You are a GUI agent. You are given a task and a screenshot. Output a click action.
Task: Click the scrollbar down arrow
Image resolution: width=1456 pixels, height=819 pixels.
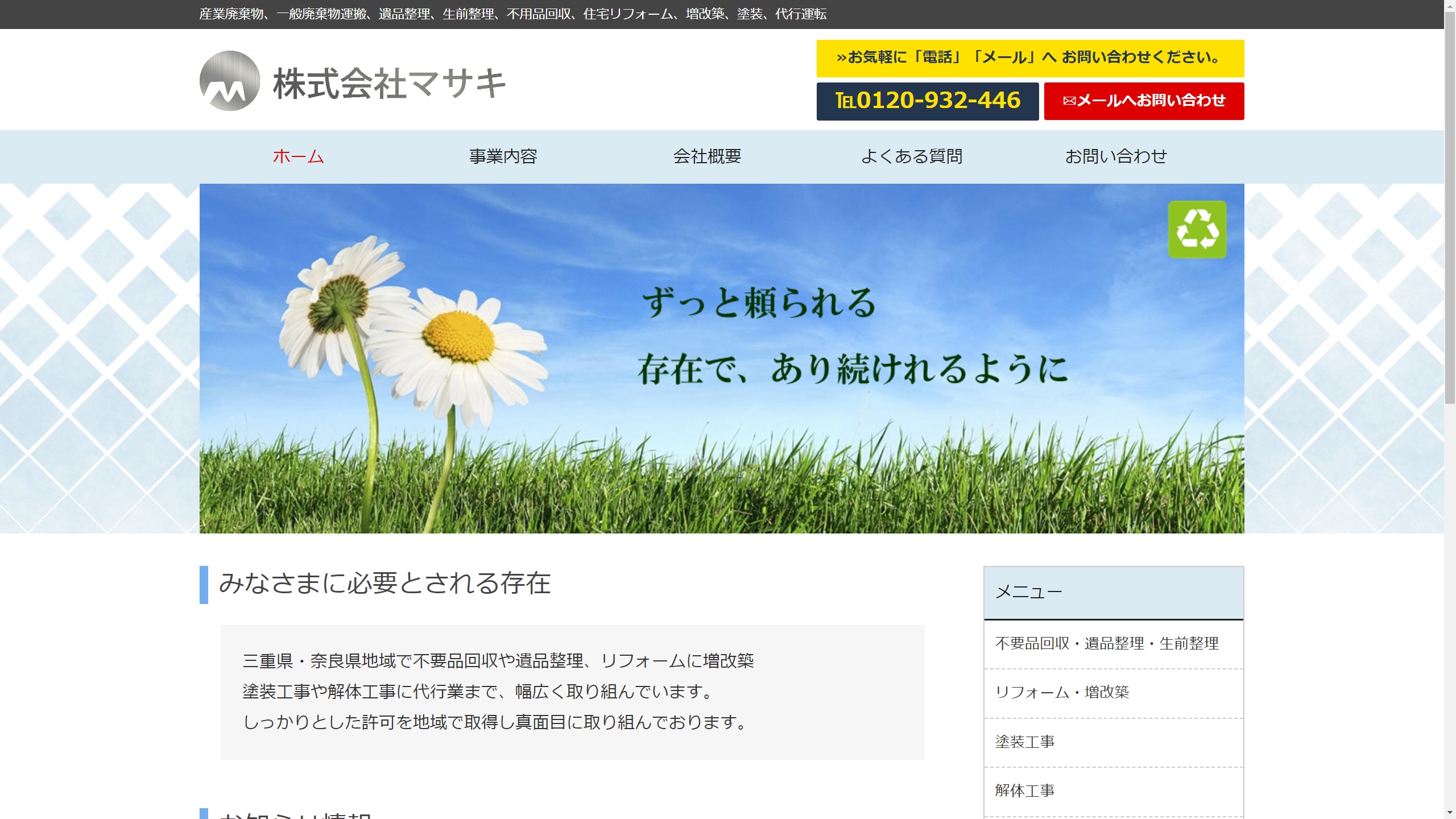(x=1450, y=813)
